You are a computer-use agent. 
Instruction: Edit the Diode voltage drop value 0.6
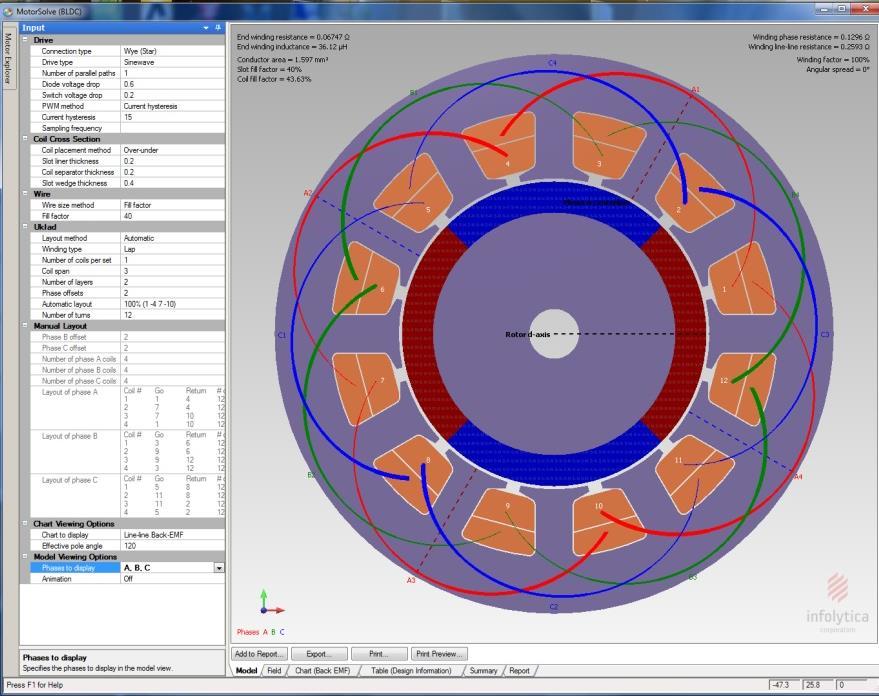pos(172,84)
